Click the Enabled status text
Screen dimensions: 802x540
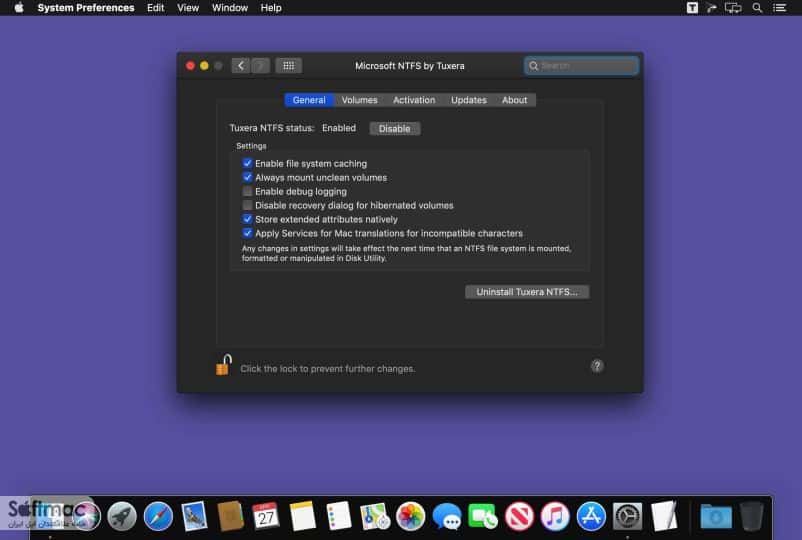339,128
